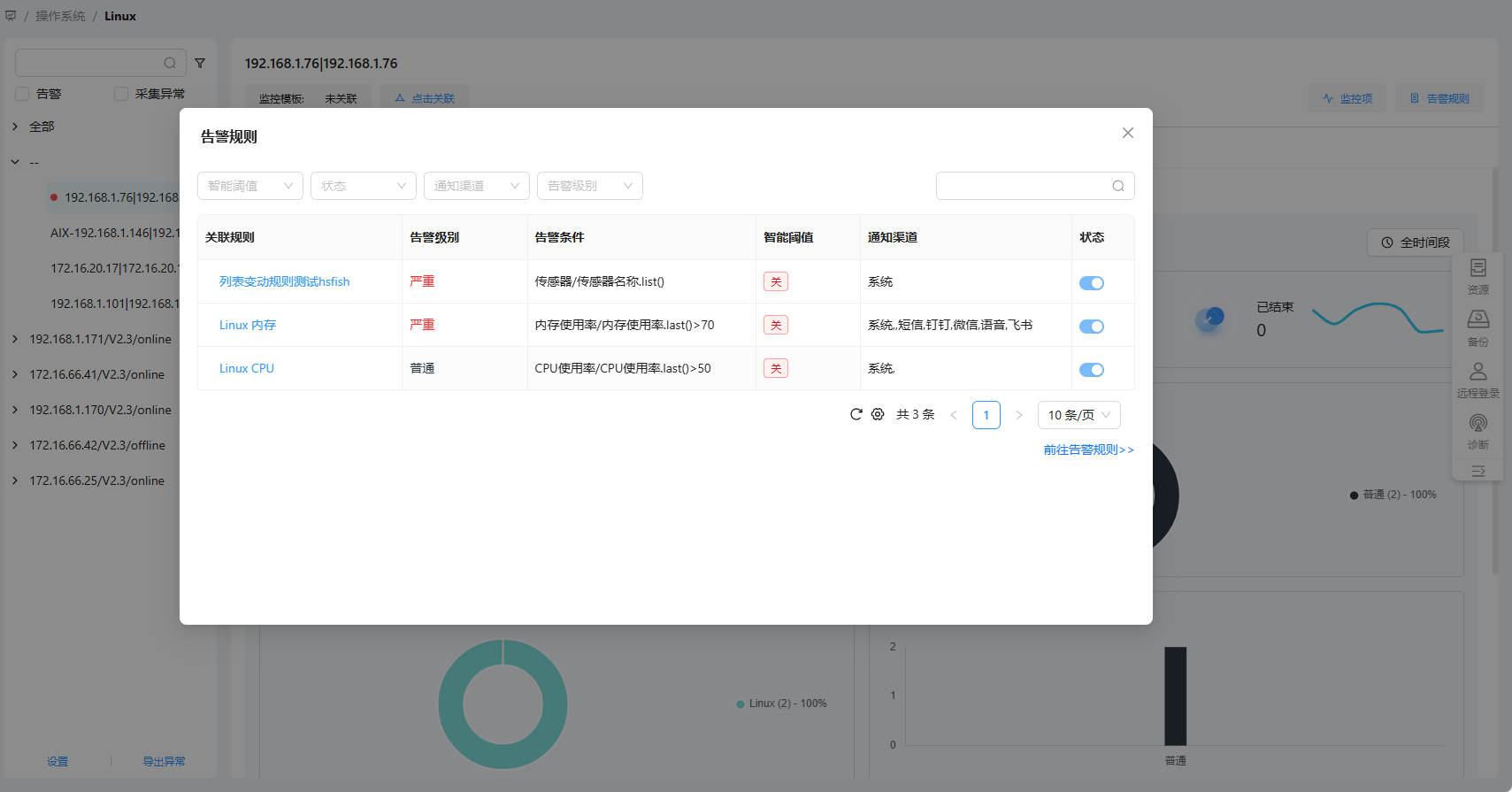The height and width of the screenshot is (792, 1512).
Task: Open the 告警级别 filter dropdown
Action: tap(590, 186)
